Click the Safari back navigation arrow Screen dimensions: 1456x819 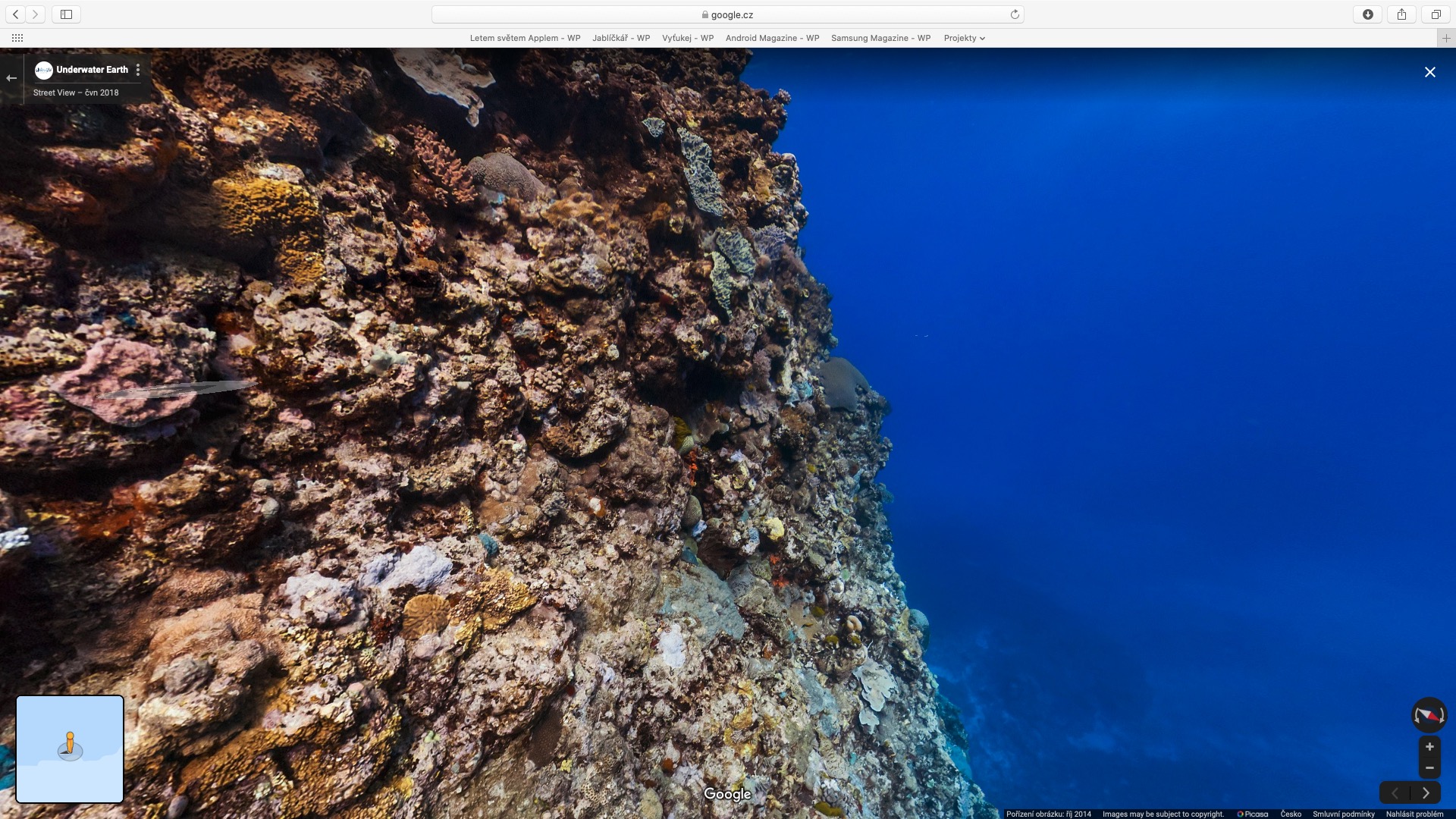pyautogui.click(x=16, y=14)
